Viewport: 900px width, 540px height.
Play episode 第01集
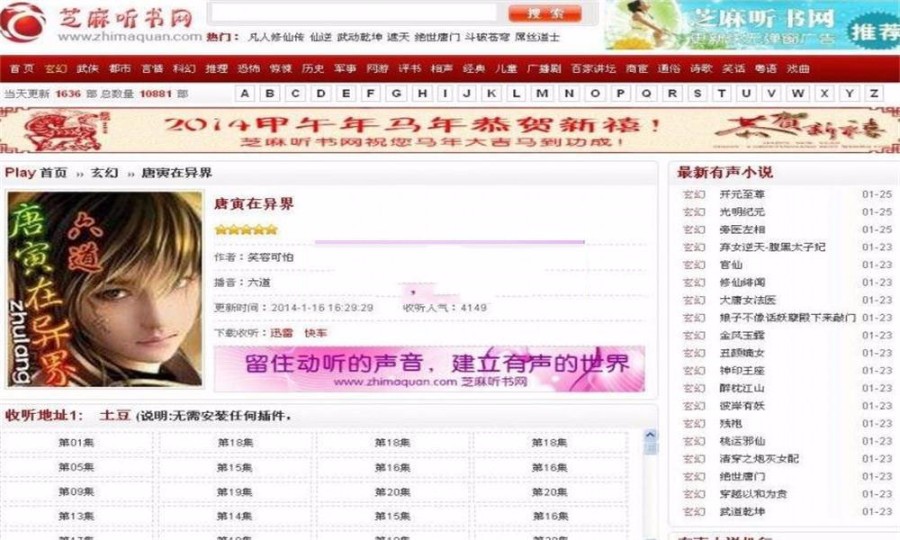76,442
